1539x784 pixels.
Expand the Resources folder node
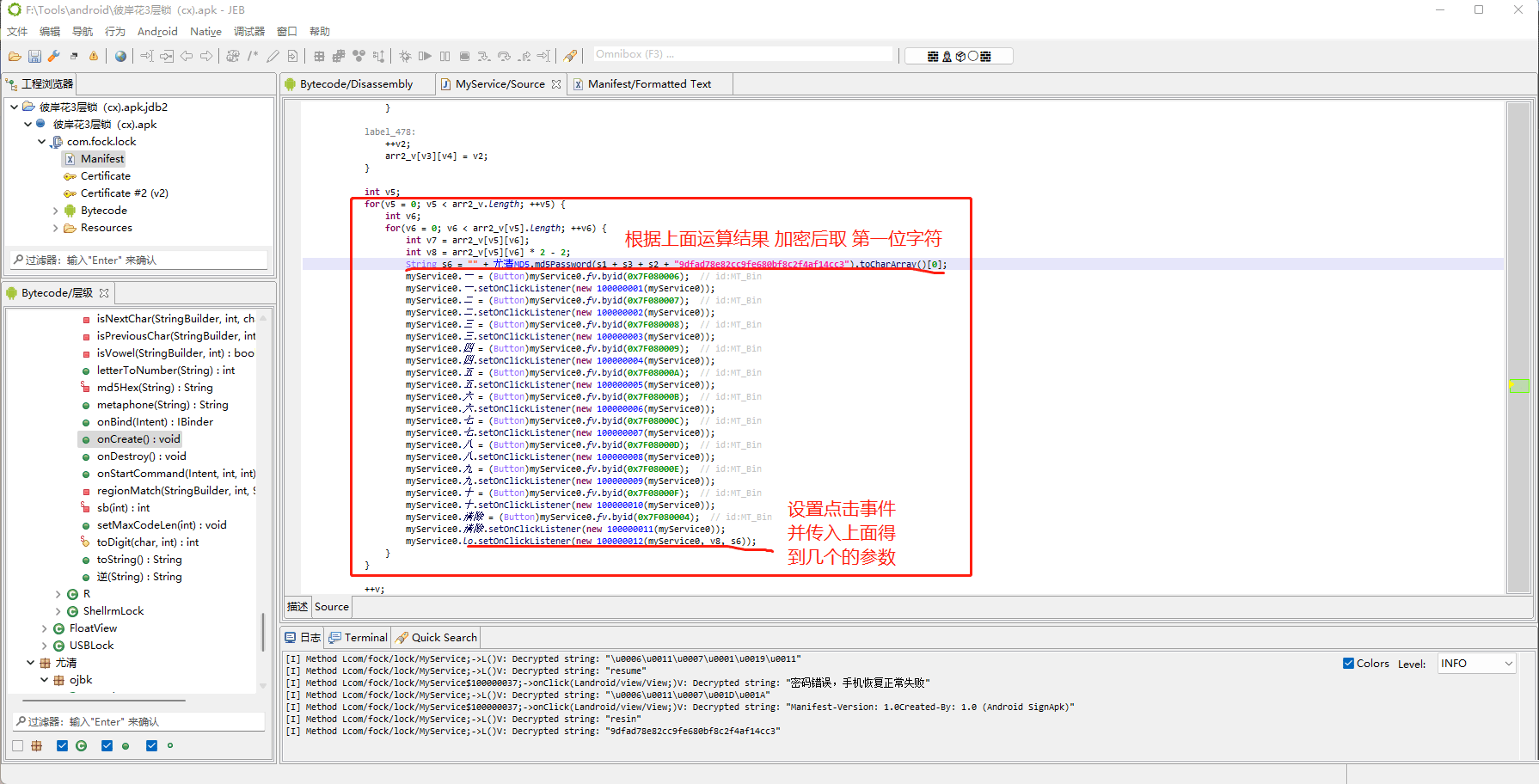coord(56,228)
